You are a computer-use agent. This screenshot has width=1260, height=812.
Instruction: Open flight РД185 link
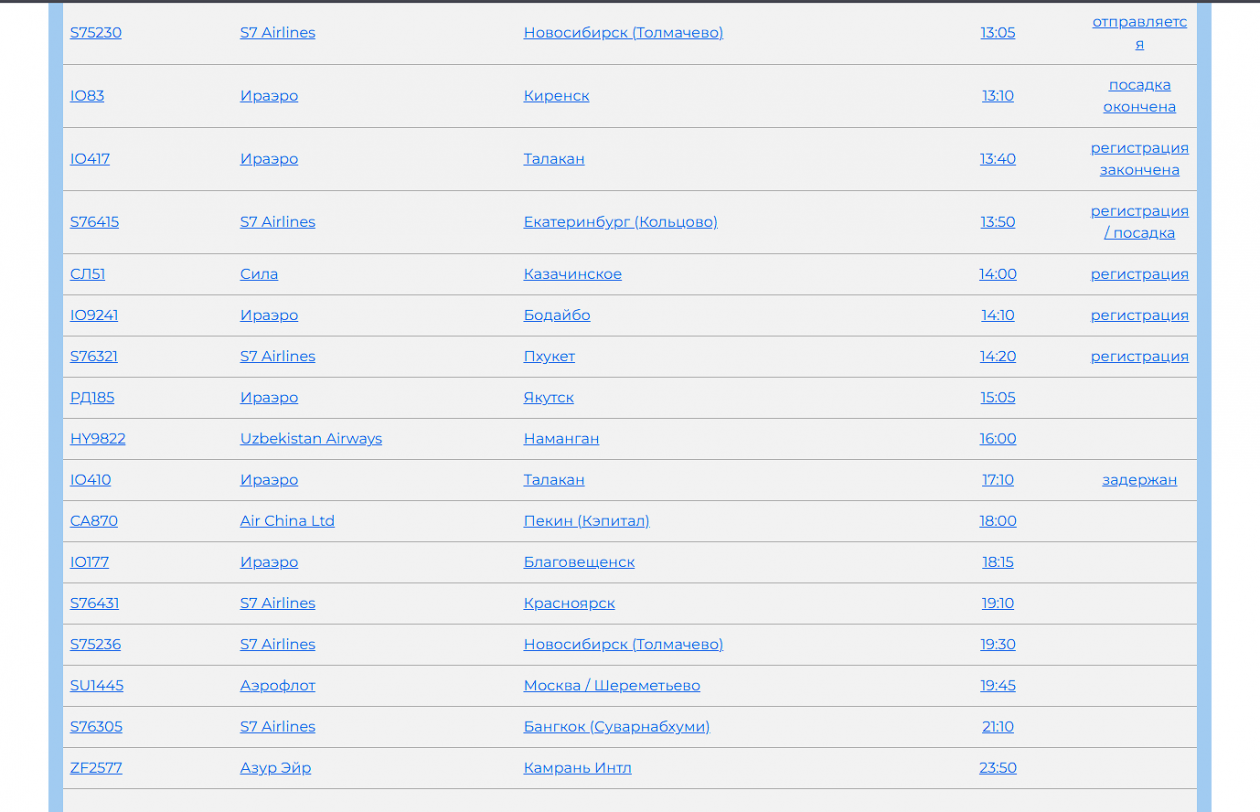[x=92, y=397]
